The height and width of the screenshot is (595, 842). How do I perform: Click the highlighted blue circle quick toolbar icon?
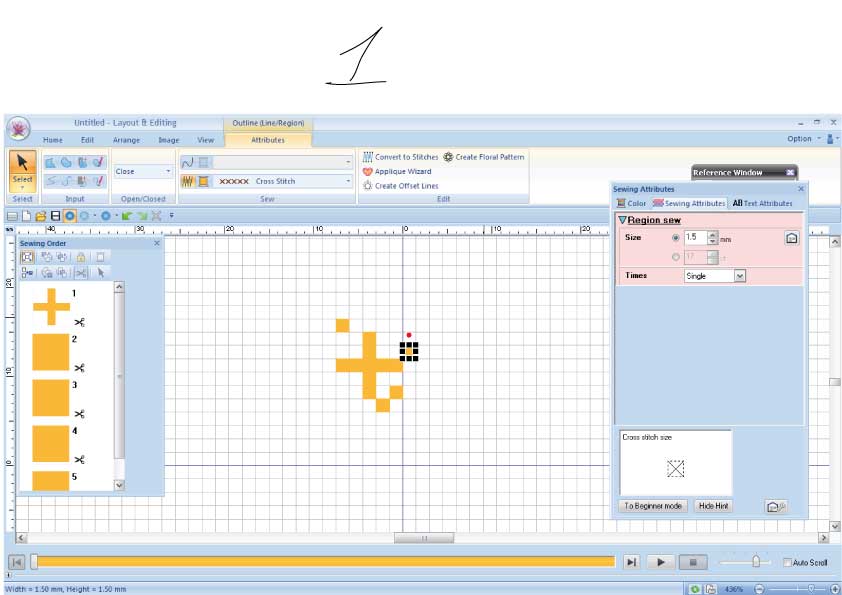[x=69, y=216]
